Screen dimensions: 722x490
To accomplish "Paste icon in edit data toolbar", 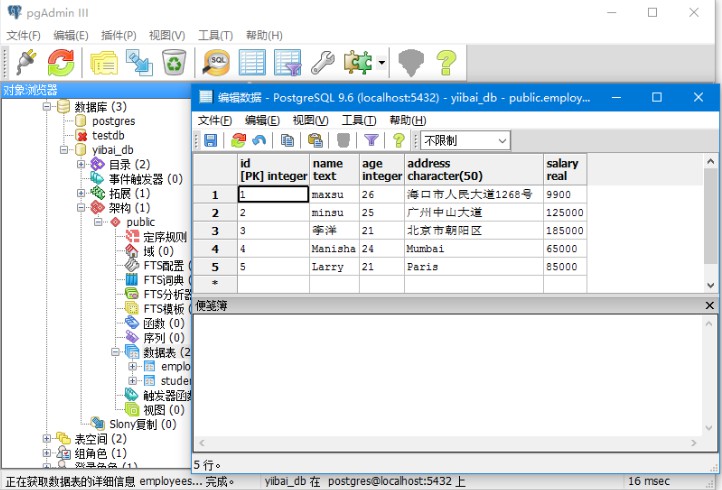I will tap(315, 140).
